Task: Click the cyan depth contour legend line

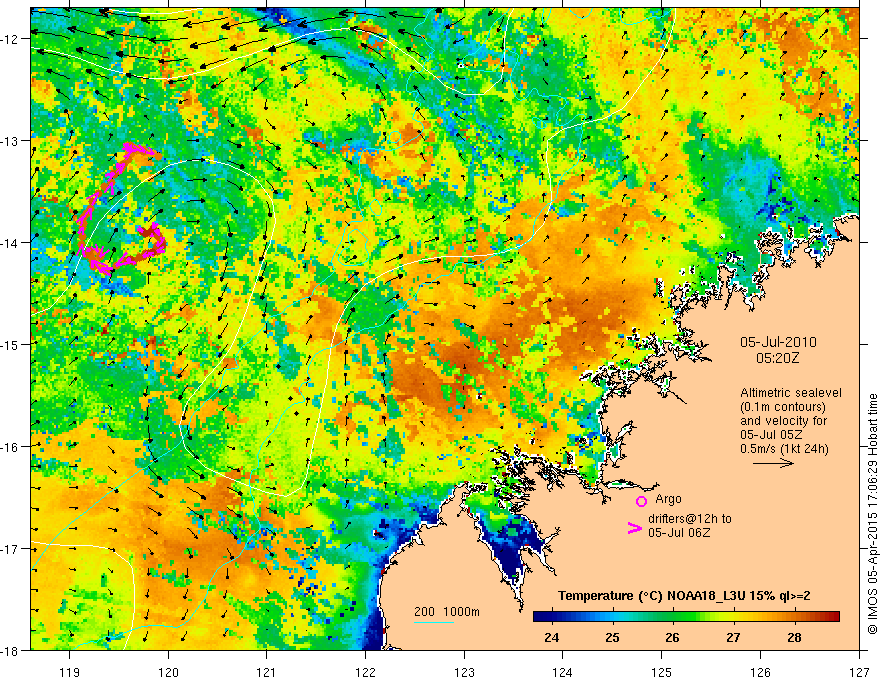Action: click(434, 622)
